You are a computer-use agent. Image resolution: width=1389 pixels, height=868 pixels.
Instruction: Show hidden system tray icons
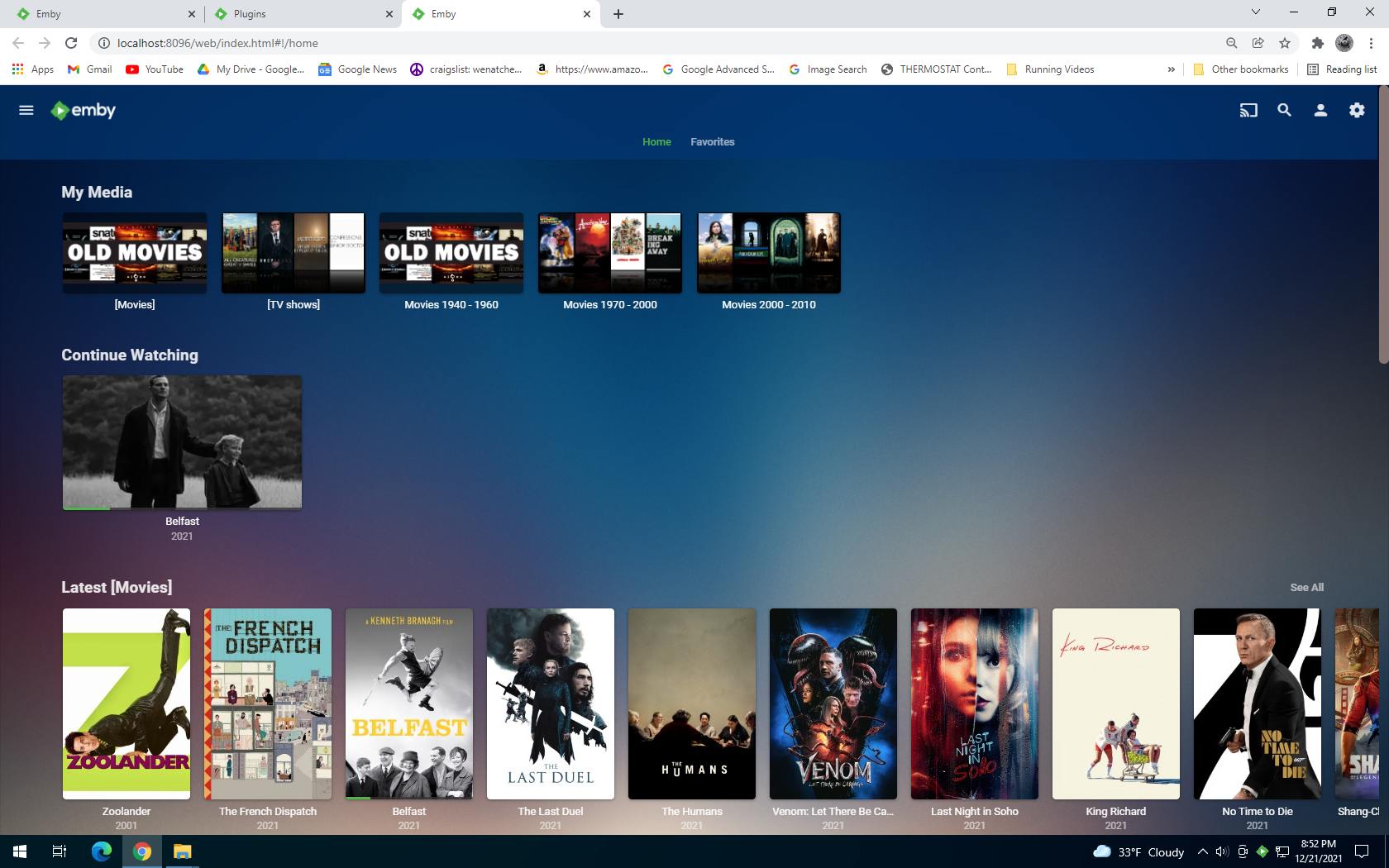(1203, 851)
